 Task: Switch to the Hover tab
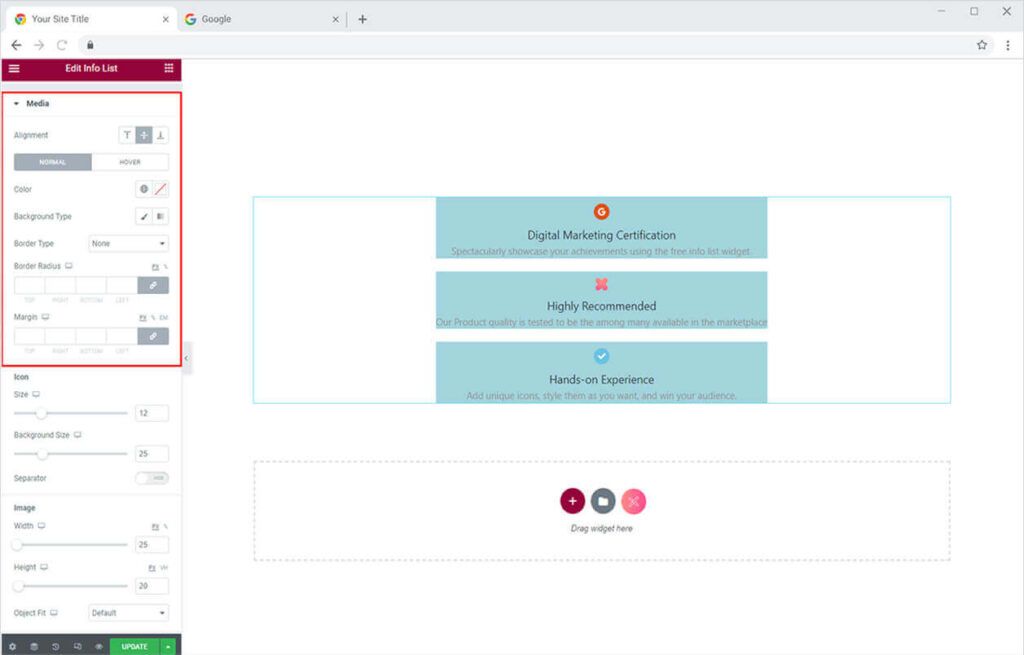tap(130, 162)
